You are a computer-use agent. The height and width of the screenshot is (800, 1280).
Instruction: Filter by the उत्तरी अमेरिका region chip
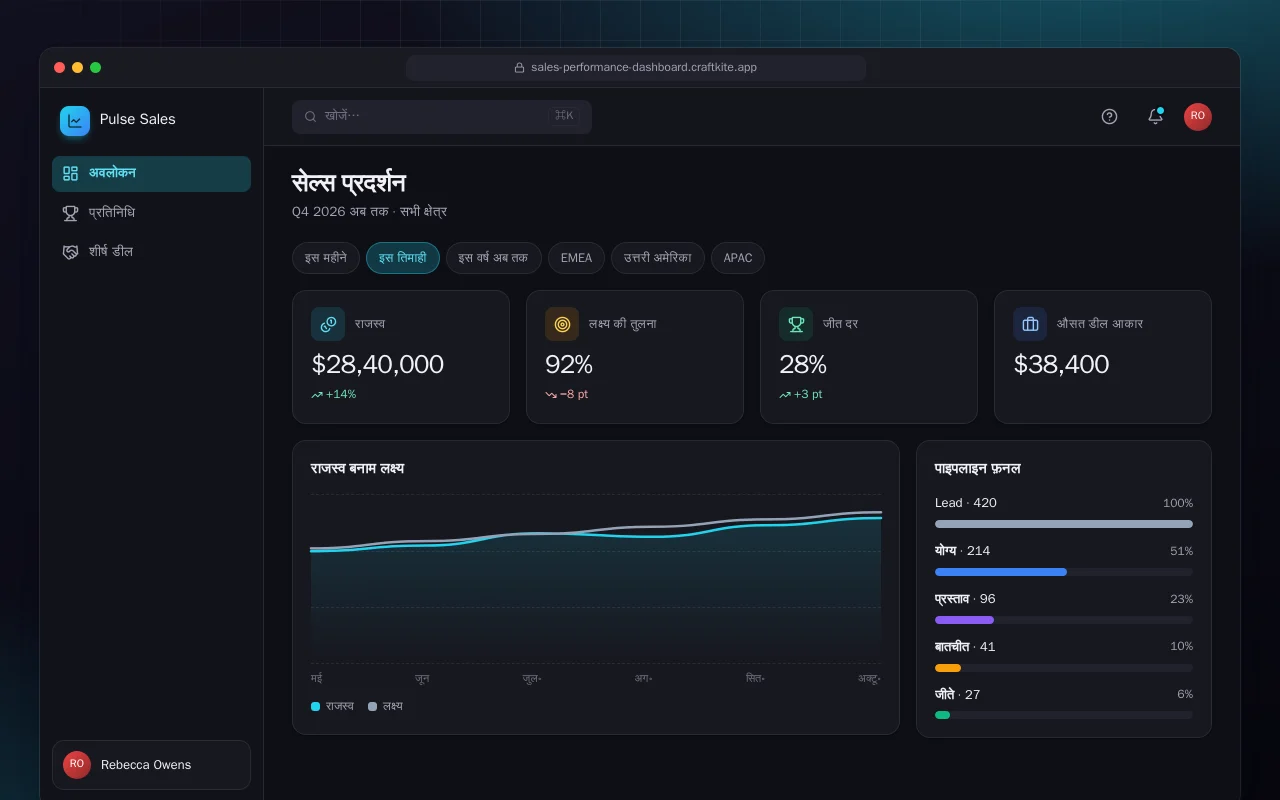658,258
